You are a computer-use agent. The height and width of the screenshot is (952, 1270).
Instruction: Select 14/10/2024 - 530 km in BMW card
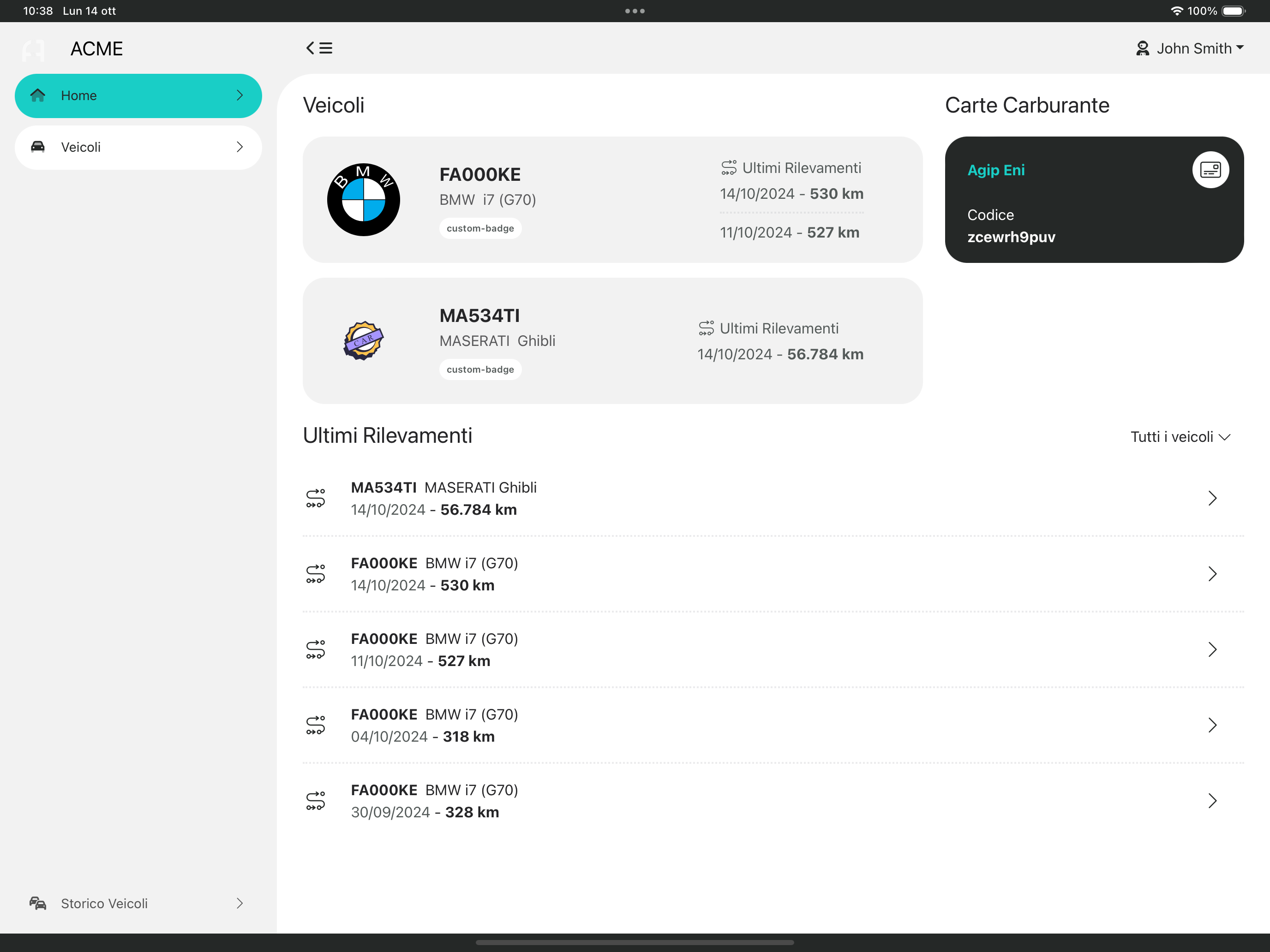click(792, 194)
